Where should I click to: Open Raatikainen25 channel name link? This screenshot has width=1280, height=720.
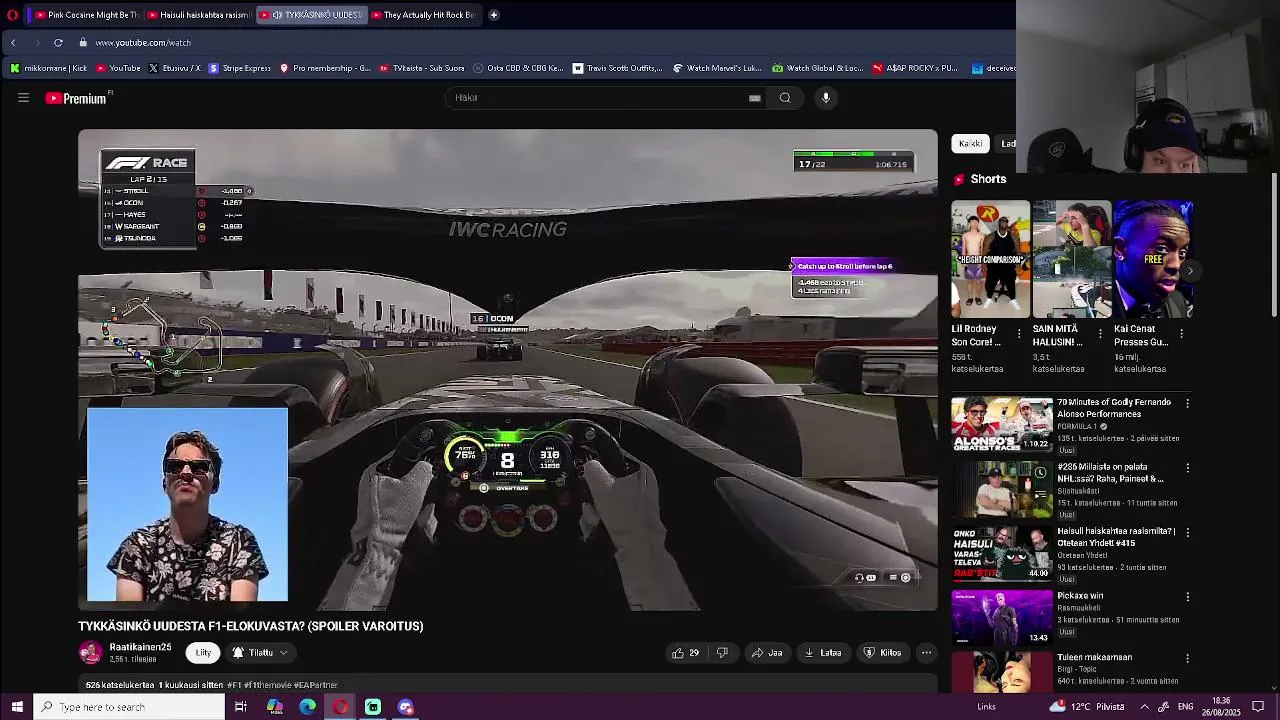pyautogui.click(x=140, y=647)
